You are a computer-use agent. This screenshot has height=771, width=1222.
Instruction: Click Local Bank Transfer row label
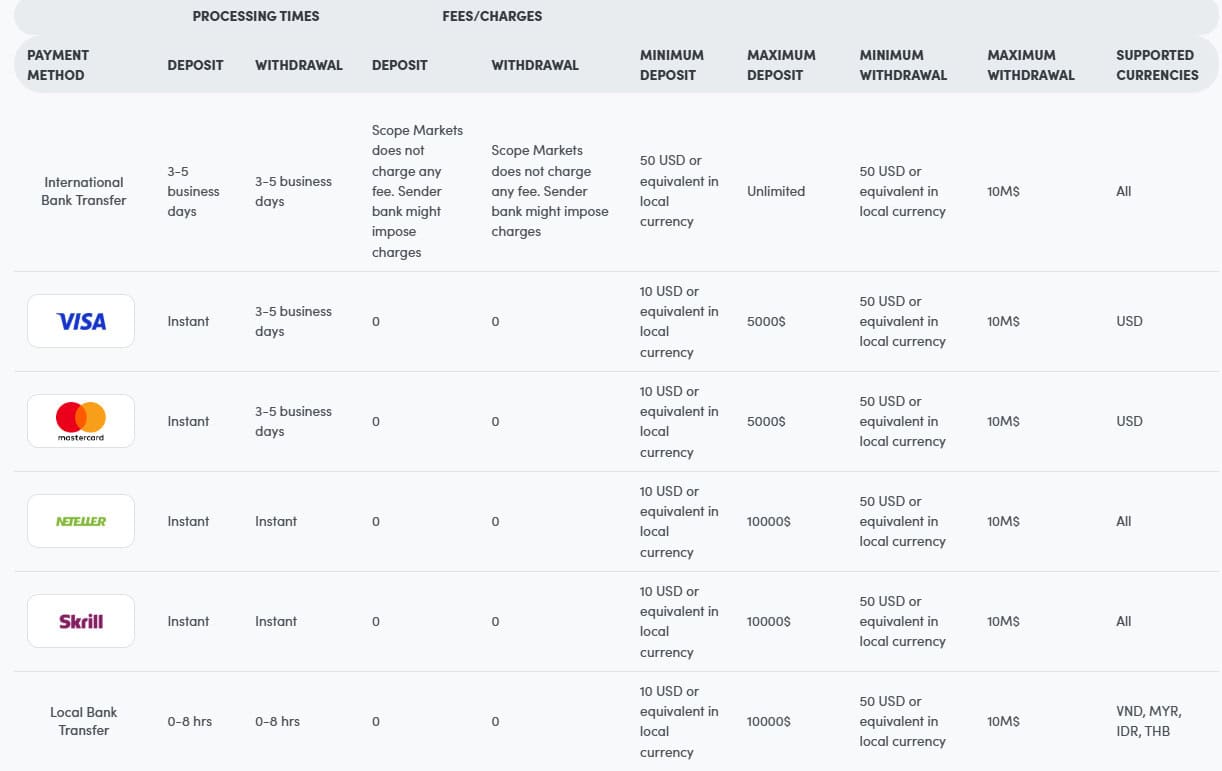point(84,721)
